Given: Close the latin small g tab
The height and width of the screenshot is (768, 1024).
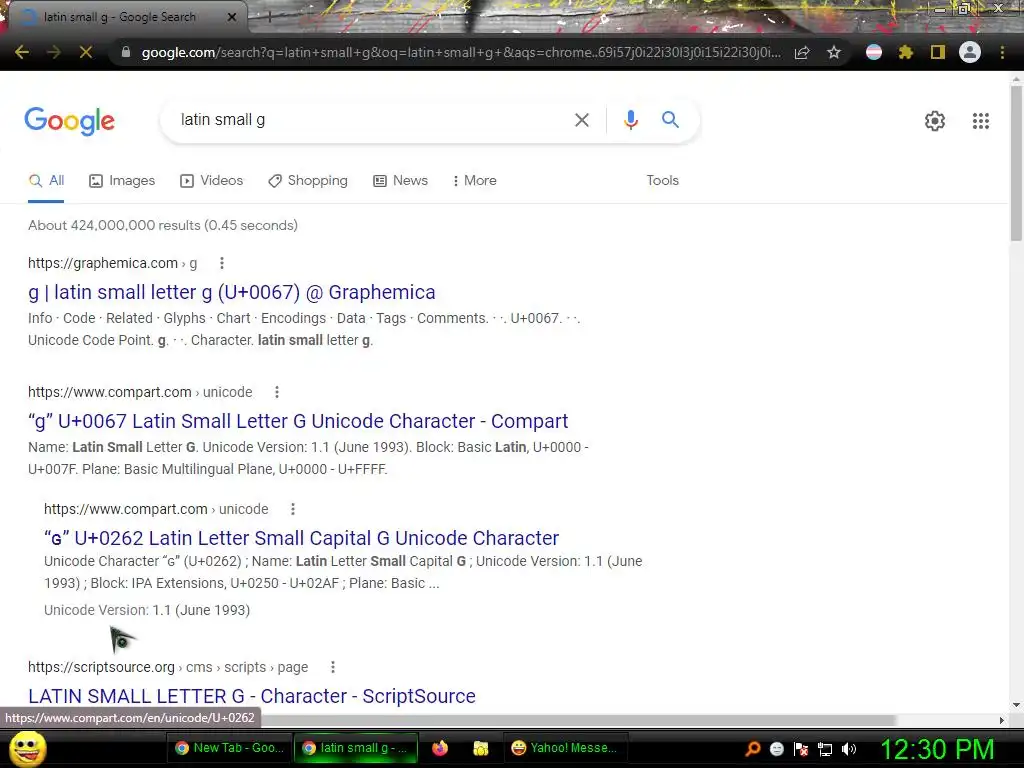Looking at the screenshot, I should pyautogui.click(x=232, y=17).
